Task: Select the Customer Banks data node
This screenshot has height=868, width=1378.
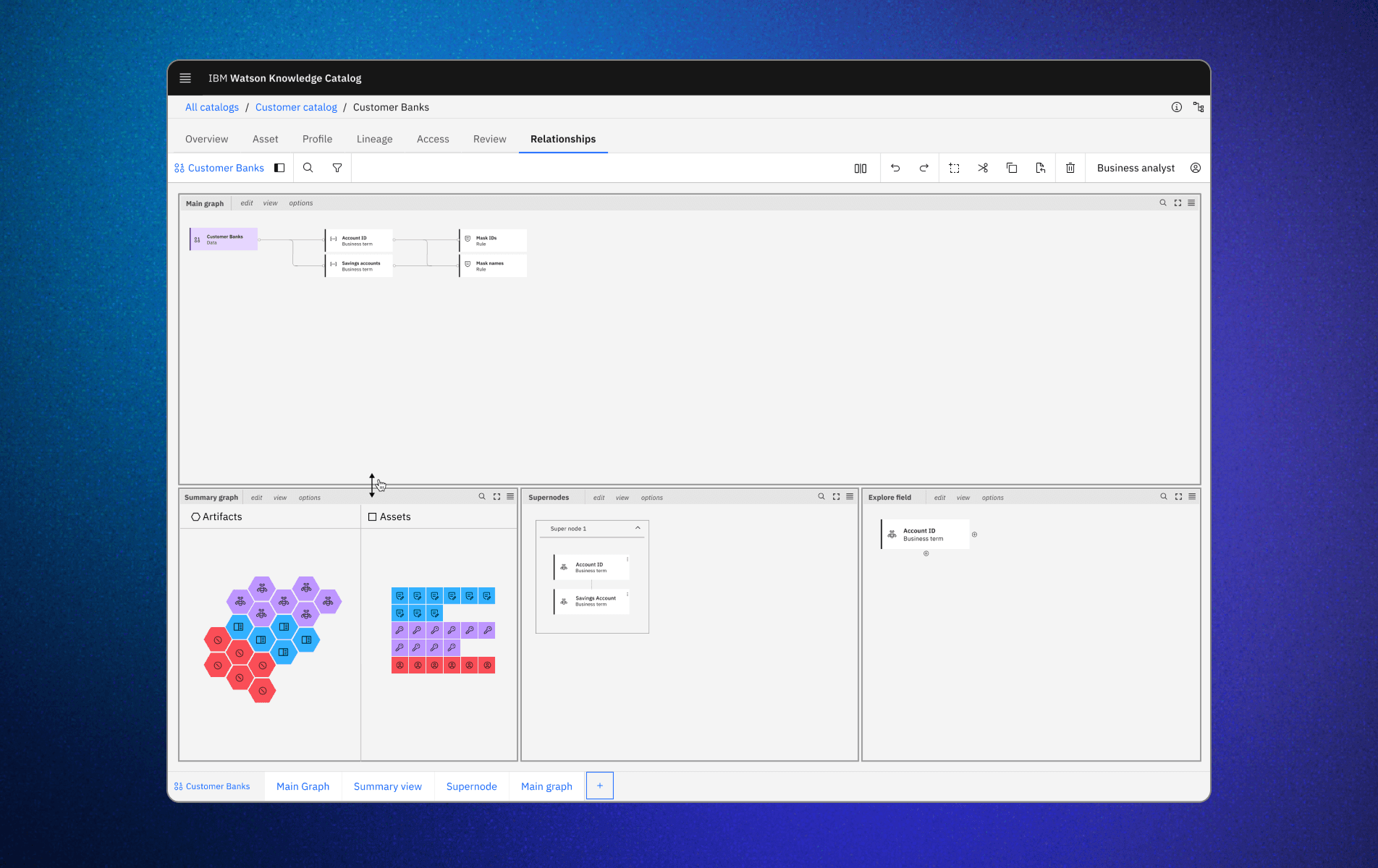Action: click(224, 239)
